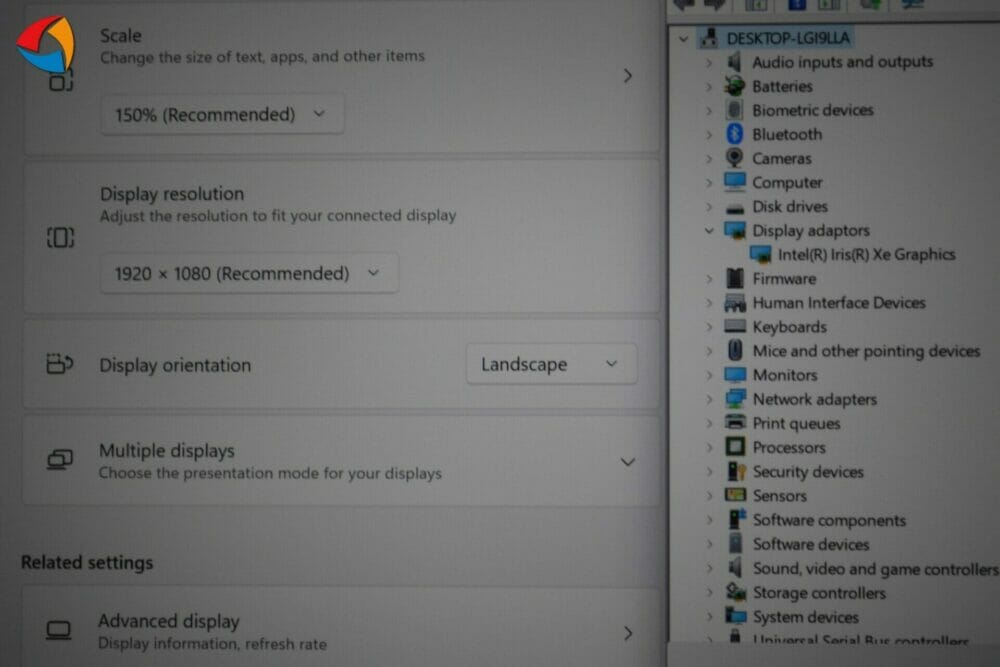The image size is (1000, 667).
Task: Expand the Disk drives node arrow
Action: (709, 207)
